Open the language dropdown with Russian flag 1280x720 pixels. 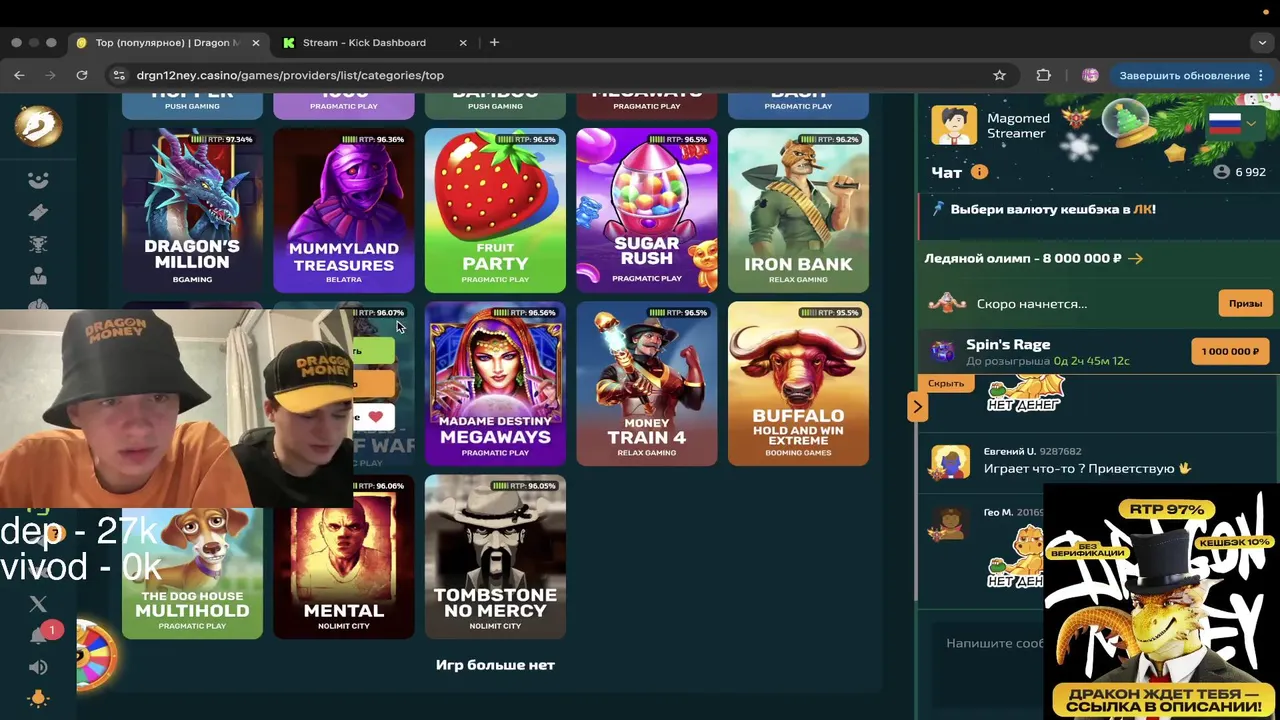tap(1233, 123)
